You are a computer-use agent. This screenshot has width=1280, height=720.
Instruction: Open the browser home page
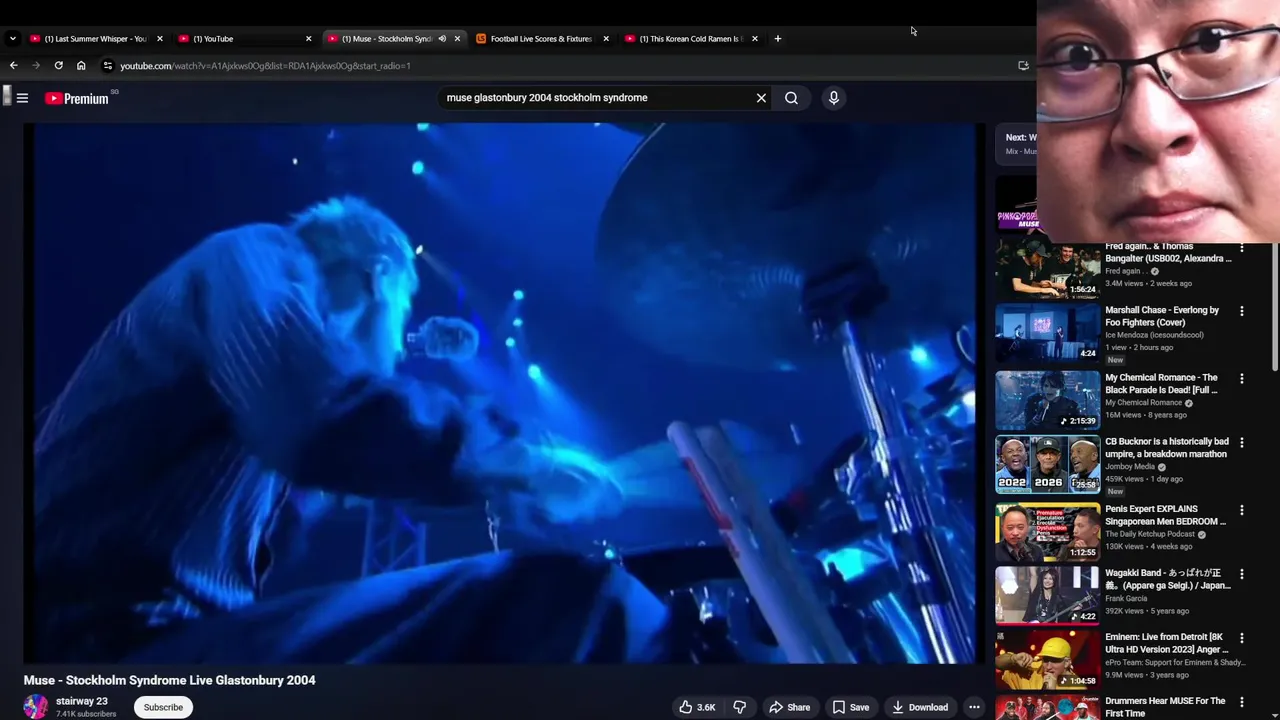coord(81,66)
